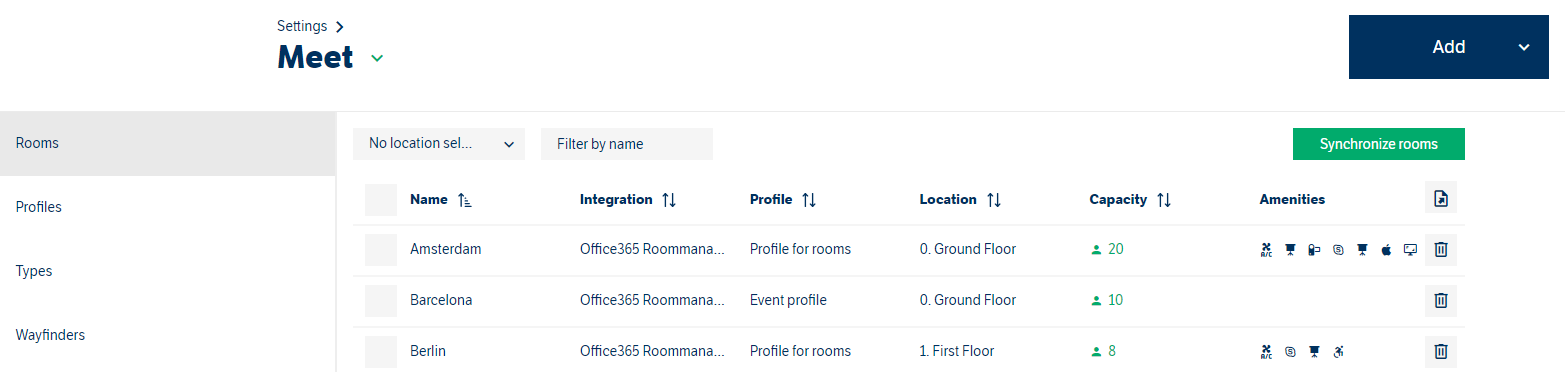Expand the Add button dropdown arrow
Screen dimensions: 1565x372
[1523, 47]
